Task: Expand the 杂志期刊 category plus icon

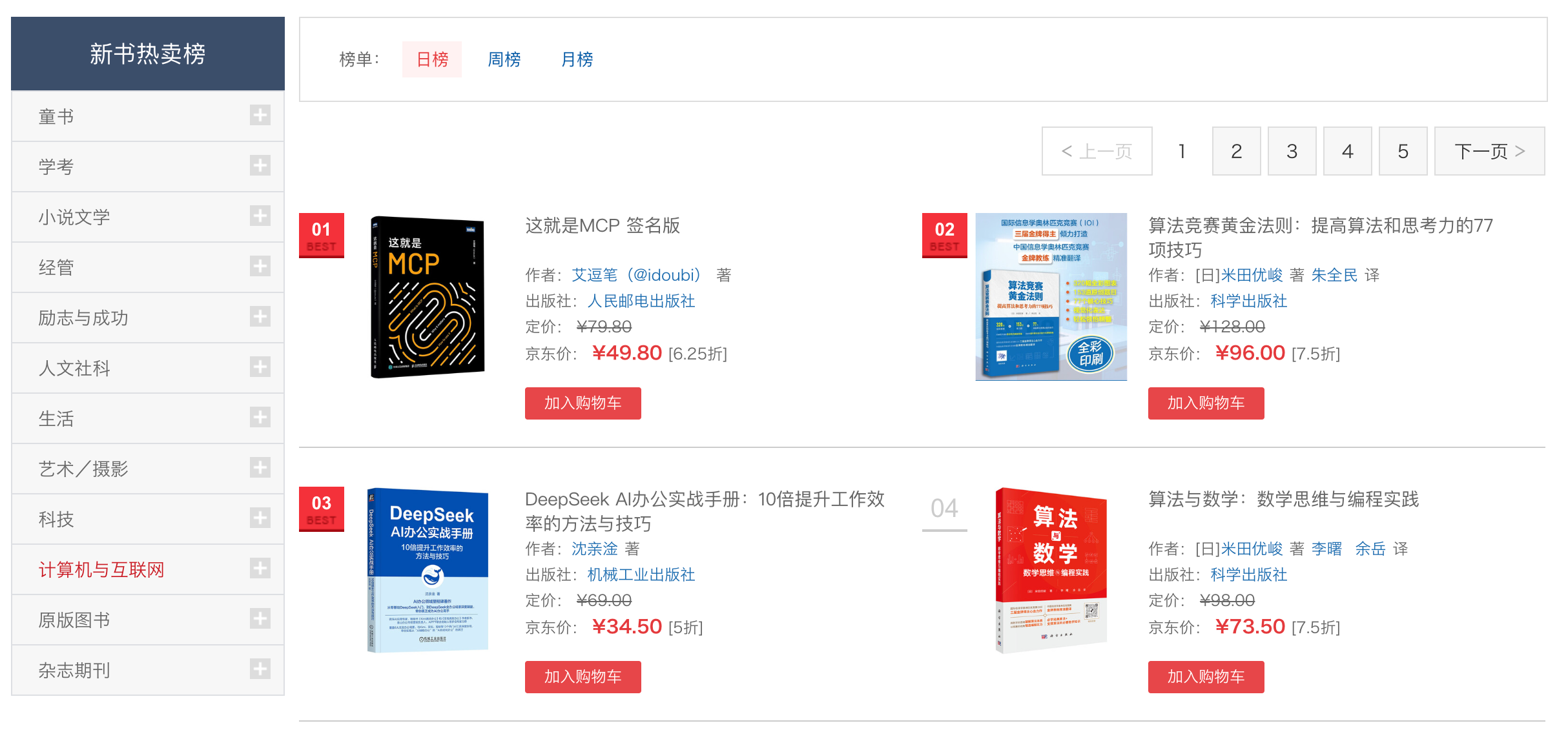Action: point(260,669)
